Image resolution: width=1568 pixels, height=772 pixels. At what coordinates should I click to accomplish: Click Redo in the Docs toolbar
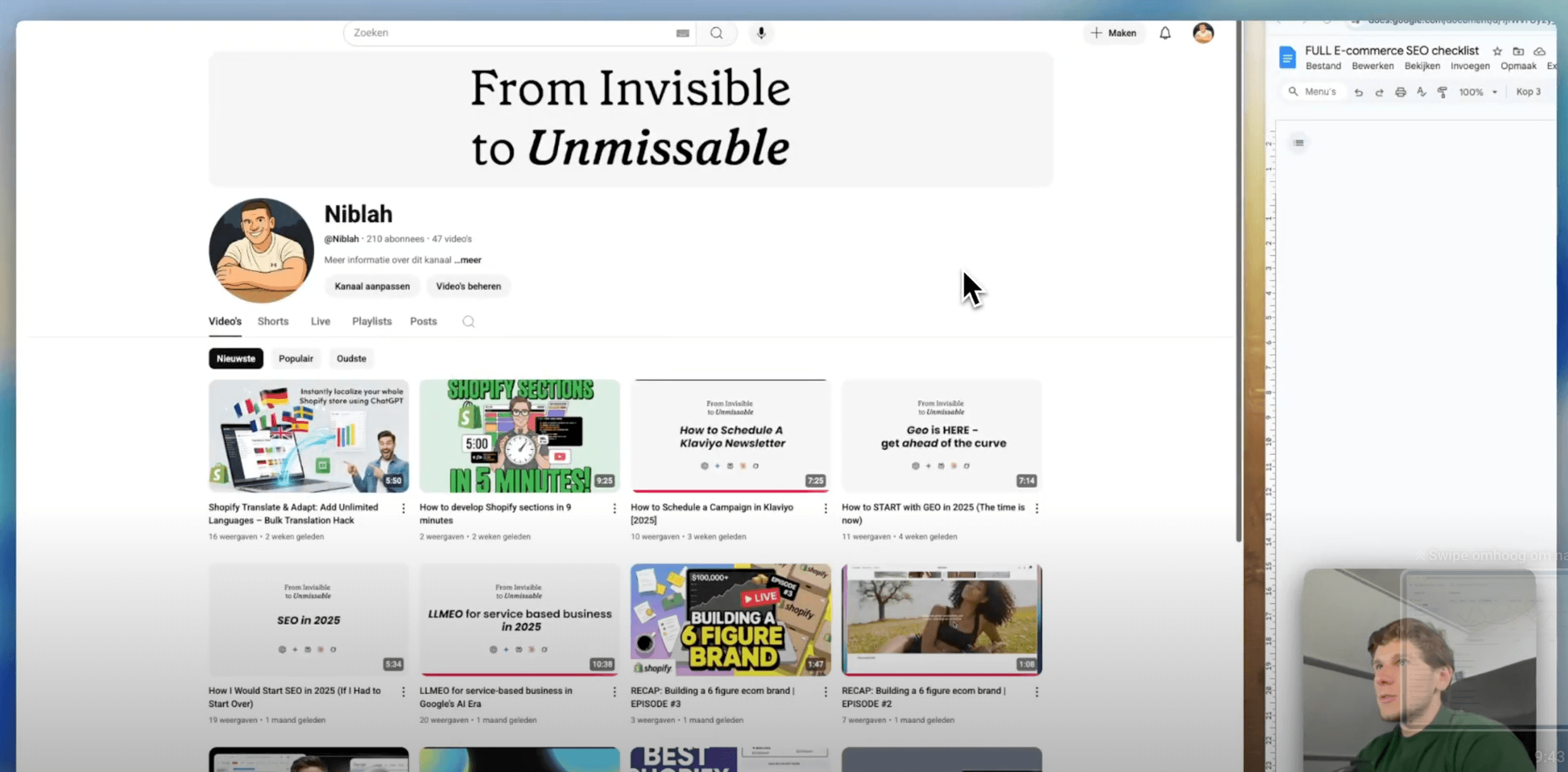(1379, 92)
